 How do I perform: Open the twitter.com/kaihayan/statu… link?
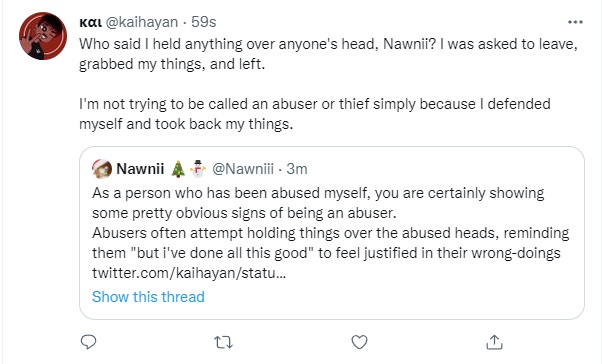click(x=189, y=273)
